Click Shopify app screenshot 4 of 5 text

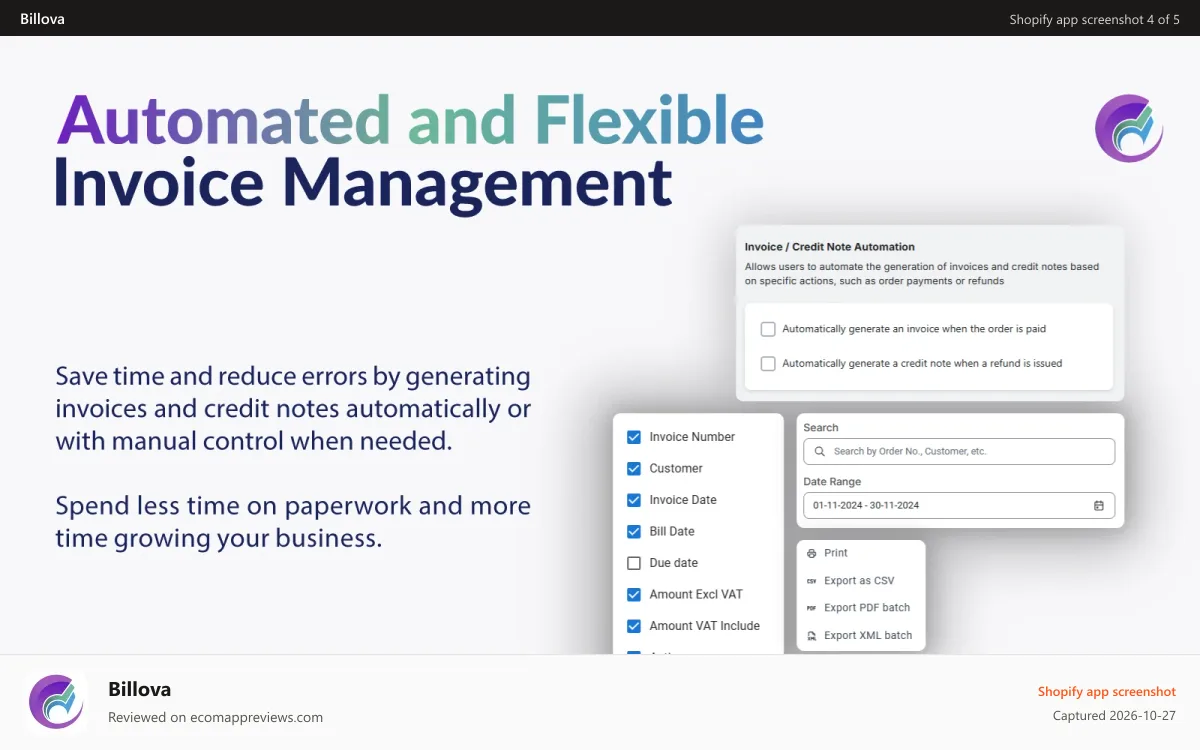click(1094, 19)
